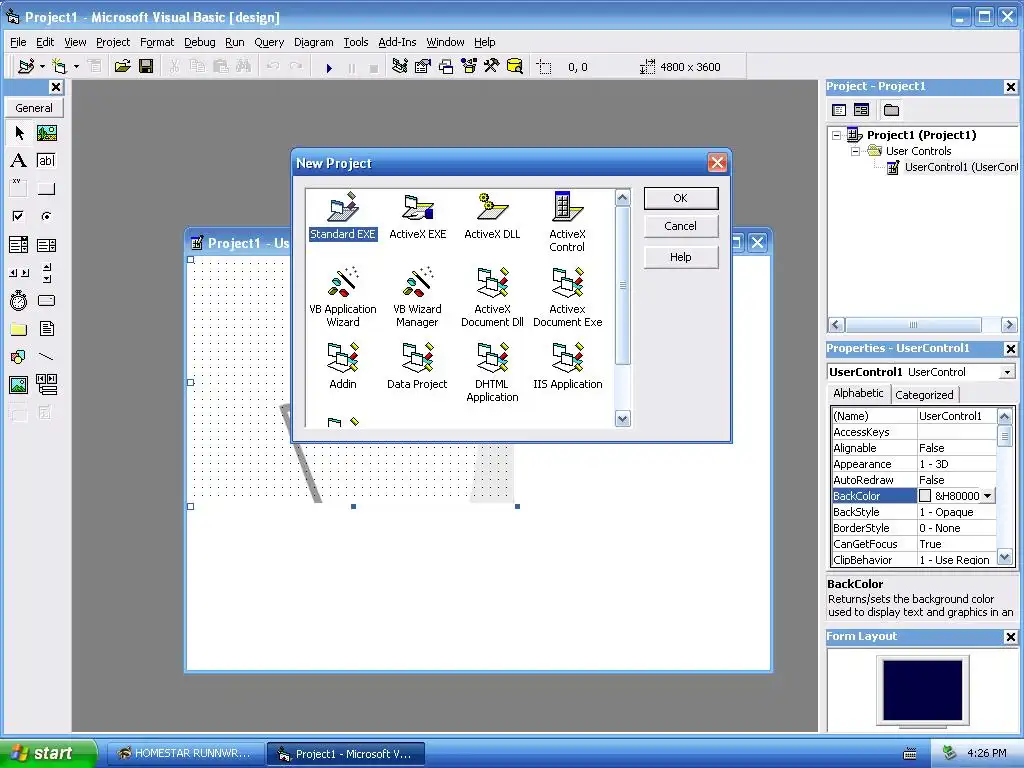The image size is (1024, 768).
Task: Collapse the User Controls folder node
Action: (x=856, y=152)
